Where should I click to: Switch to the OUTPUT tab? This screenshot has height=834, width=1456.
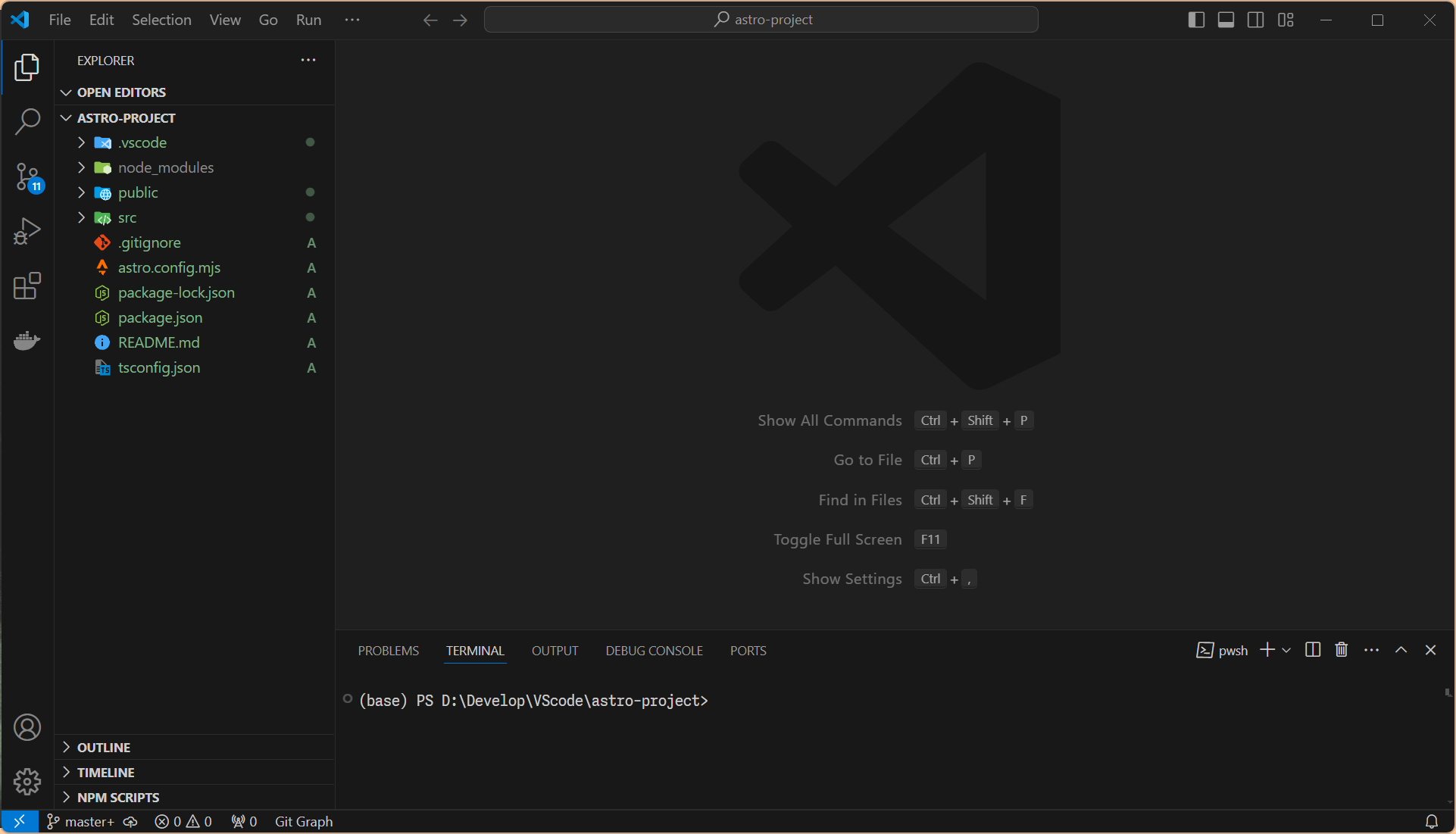pos(555,651)
